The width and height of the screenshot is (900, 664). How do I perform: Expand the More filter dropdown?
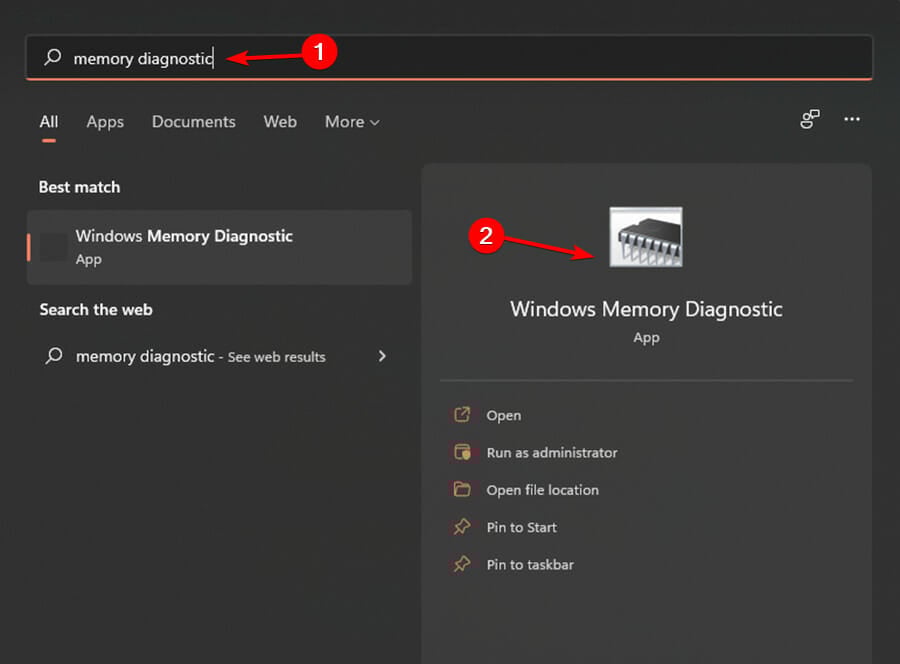(x=352, y=122)
